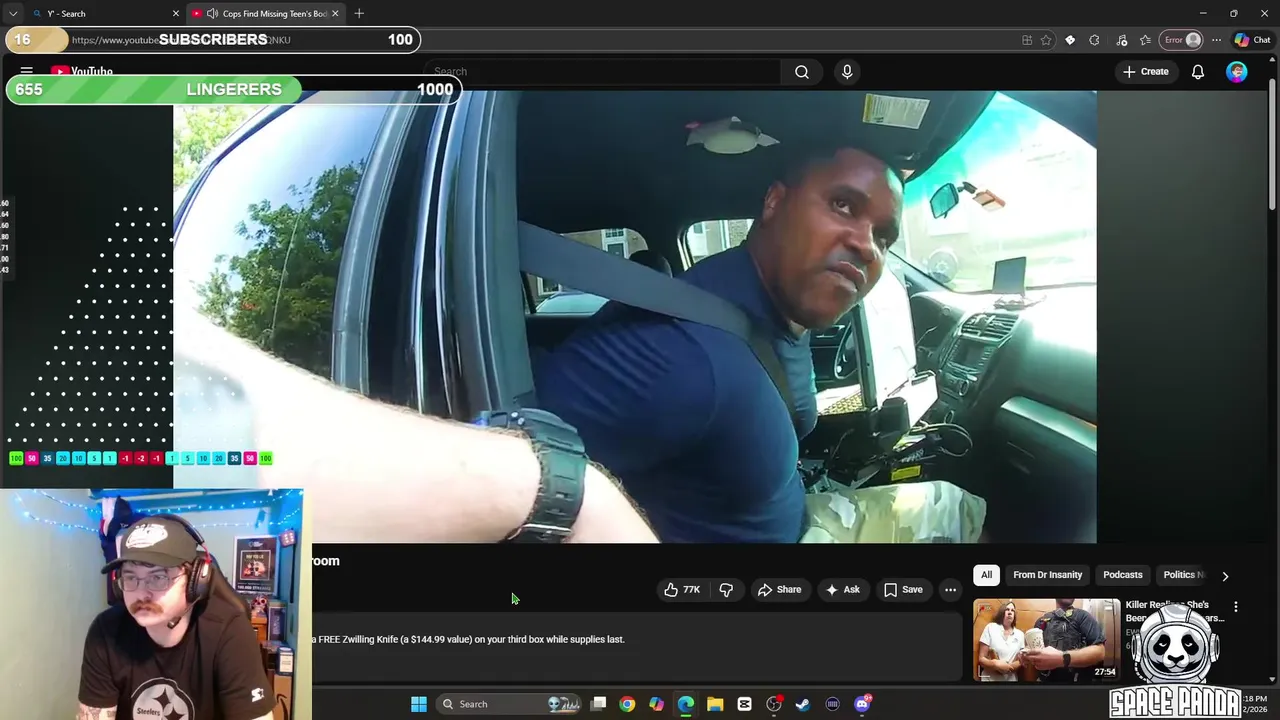
Task: Click the YouTube logo
Action: tap(82, 72)
